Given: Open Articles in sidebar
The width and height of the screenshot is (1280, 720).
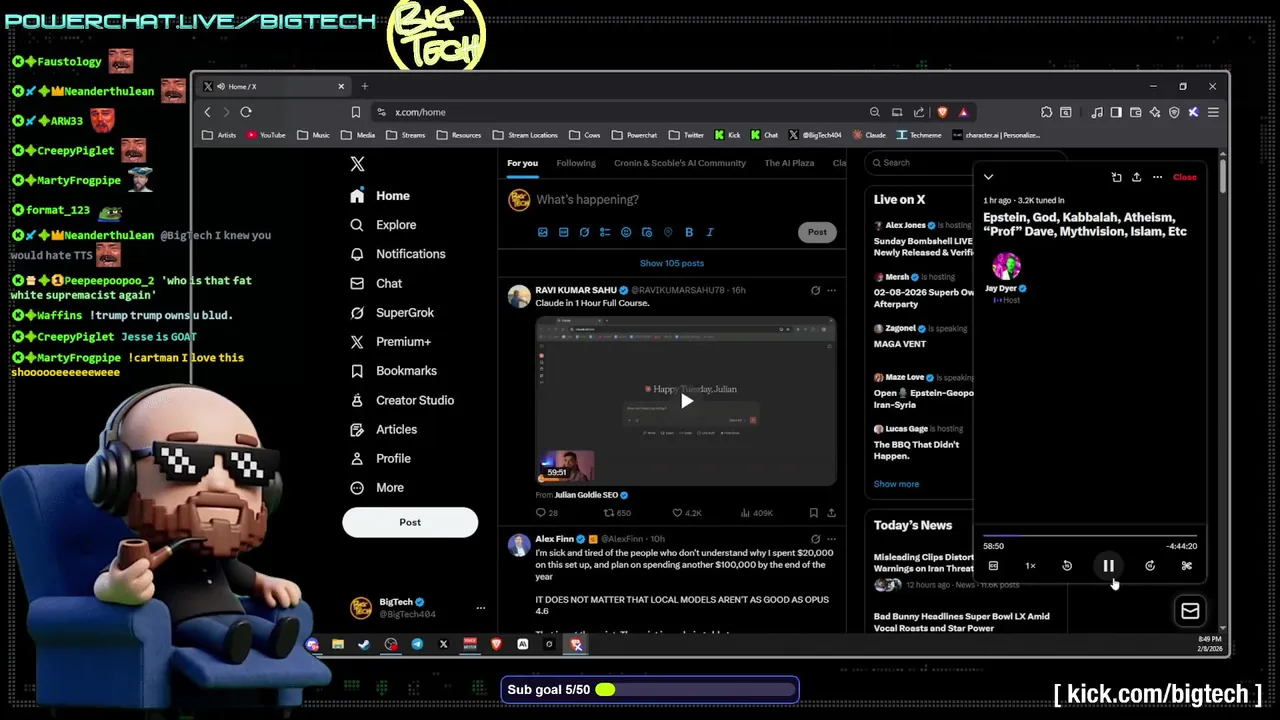Looking at the screenshot, I should (383, 429).
